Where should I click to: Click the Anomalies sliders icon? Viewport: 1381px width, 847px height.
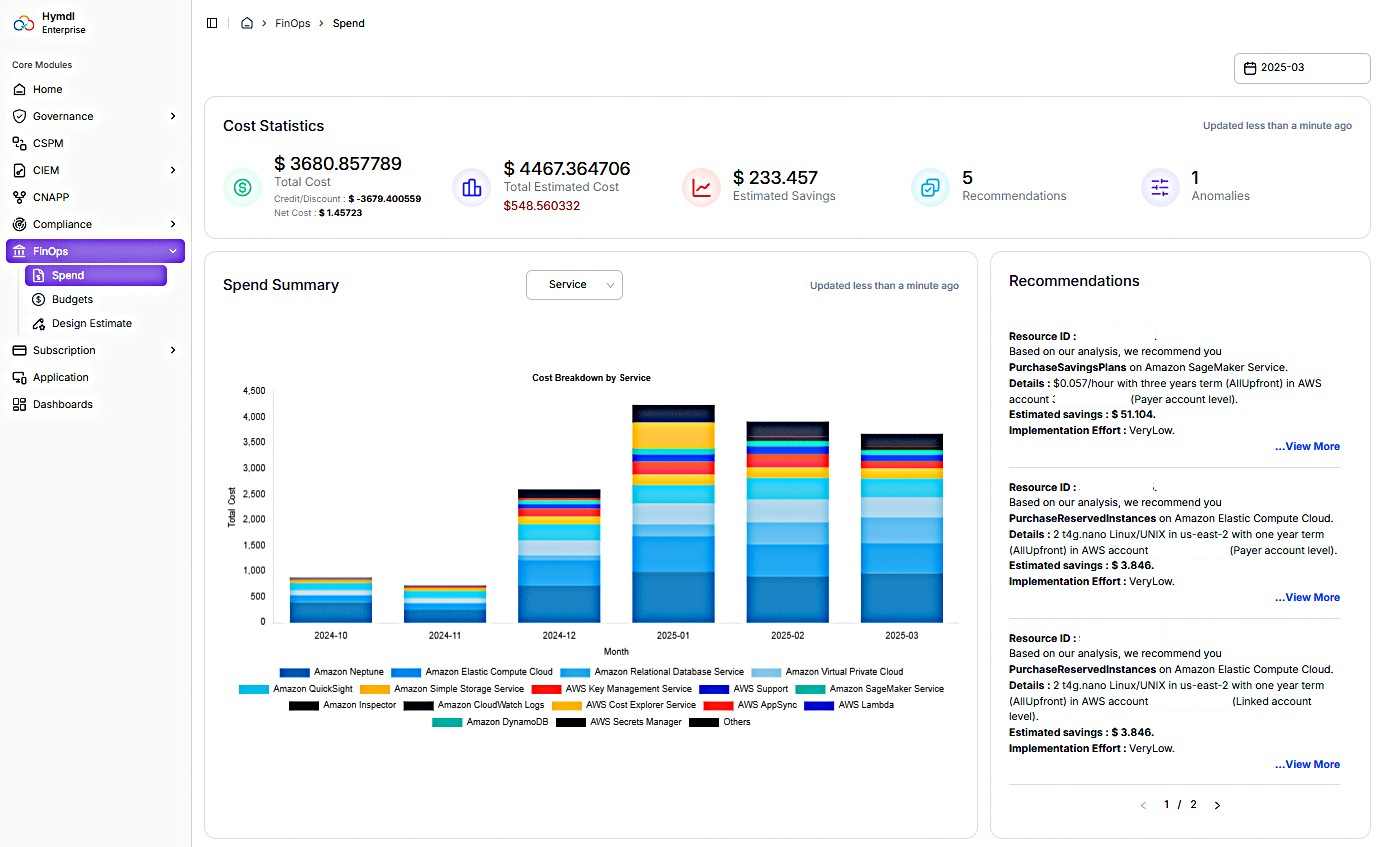pos(1160,187)
